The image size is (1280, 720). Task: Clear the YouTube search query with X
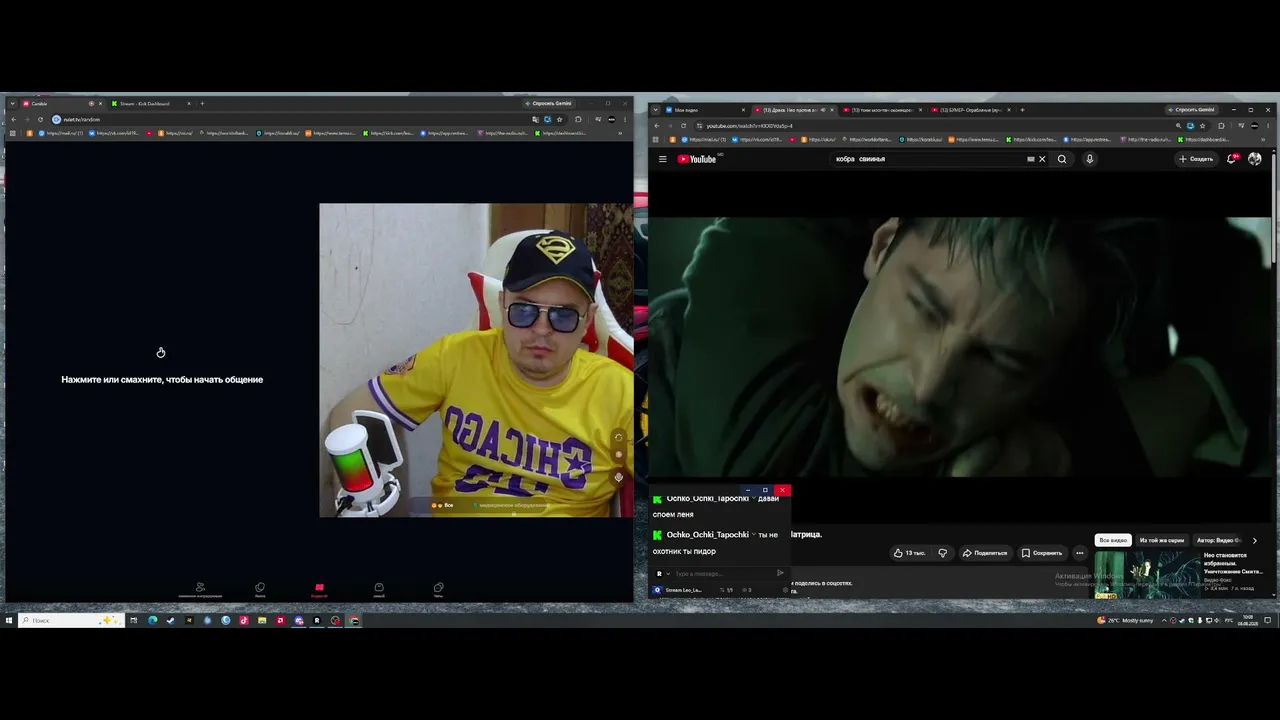pos(1042,159)
